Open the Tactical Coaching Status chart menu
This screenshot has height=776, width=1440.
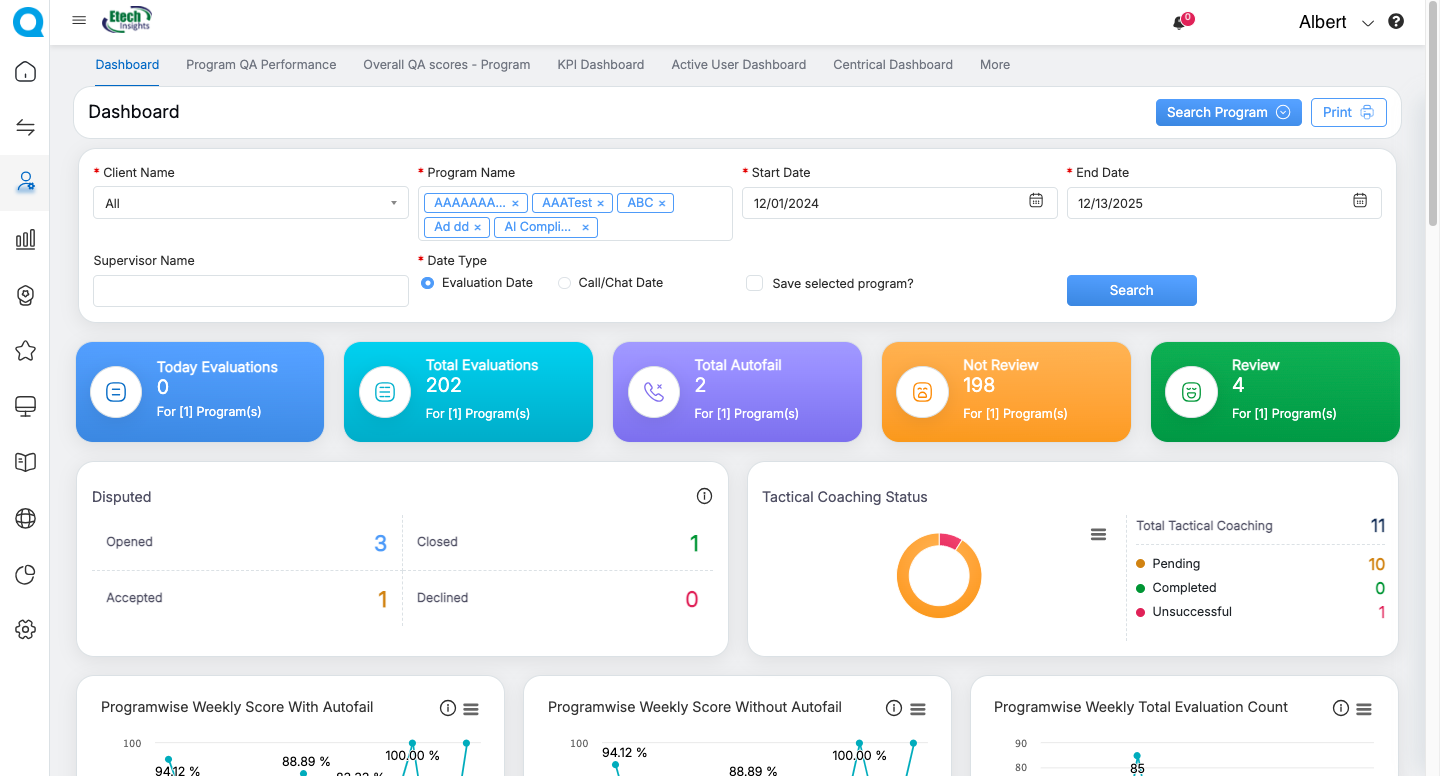(1098, 535)
